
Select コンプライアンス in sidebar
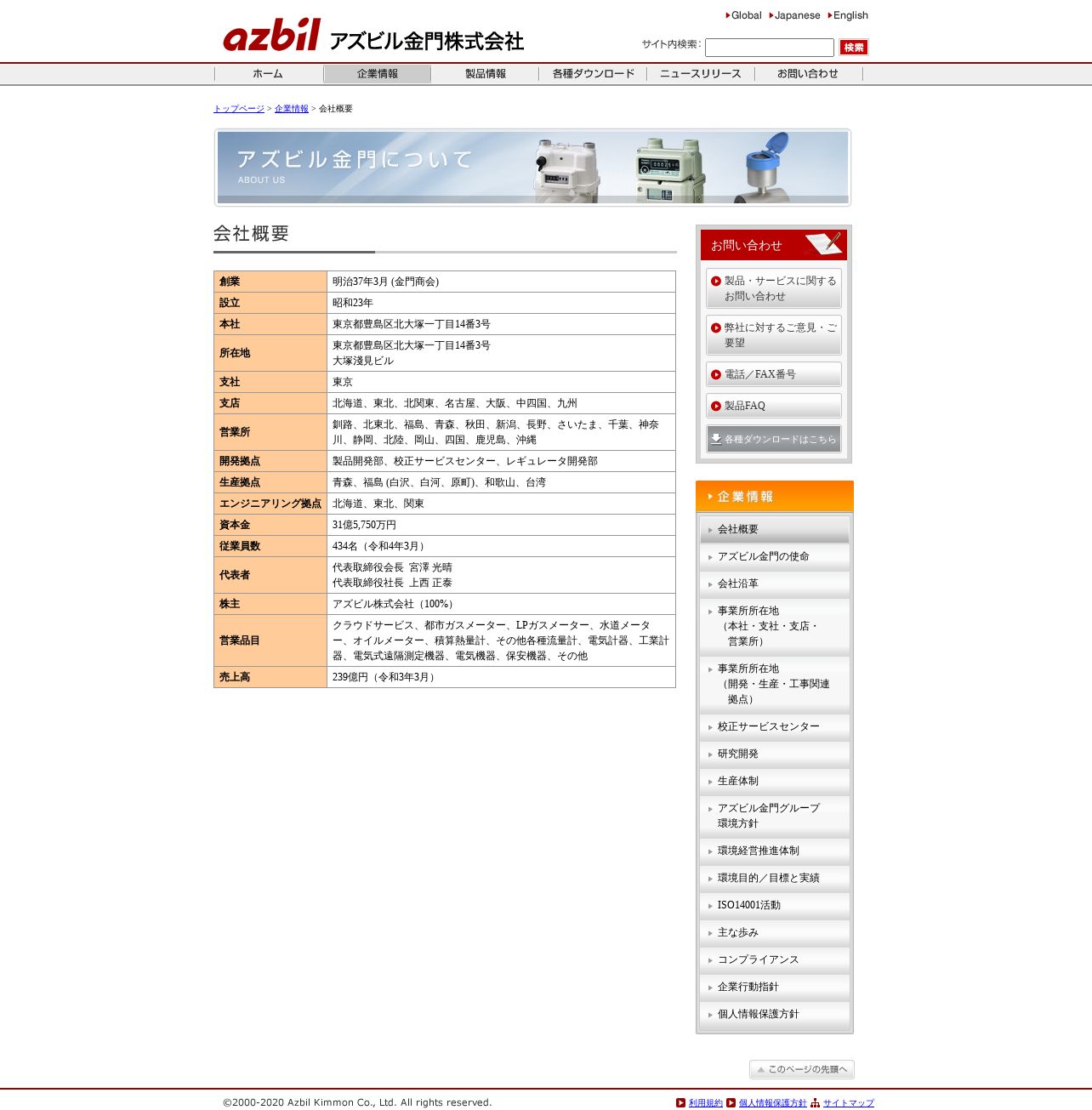775,959
